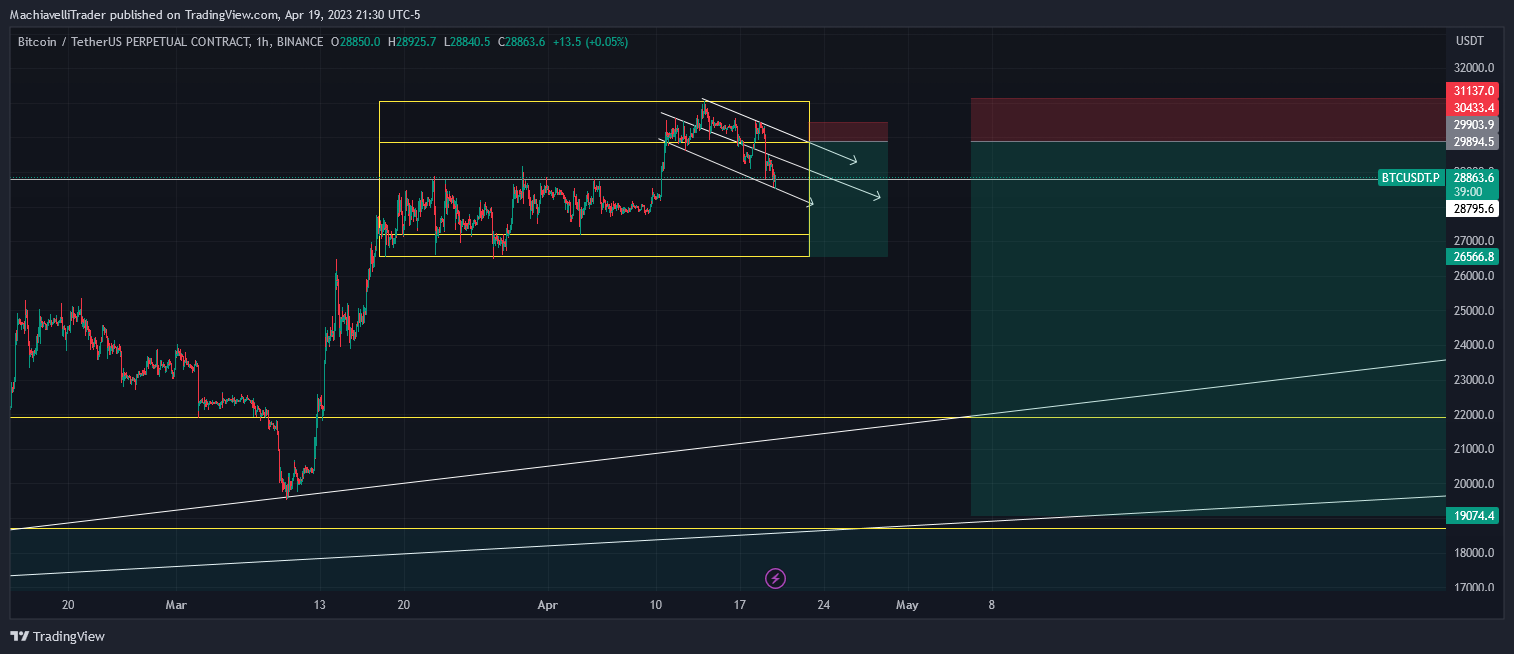
Task: Click the red 31137.0 price label
Action: click(x=1472, y=90)
